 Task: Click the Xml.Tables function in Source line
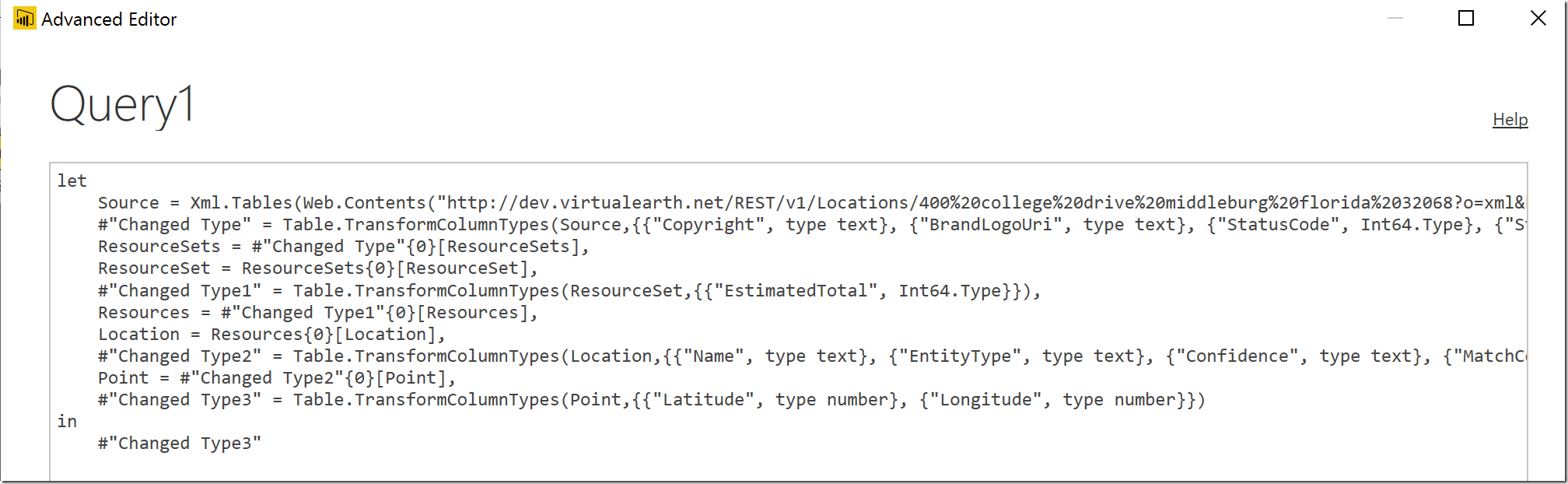241,203
